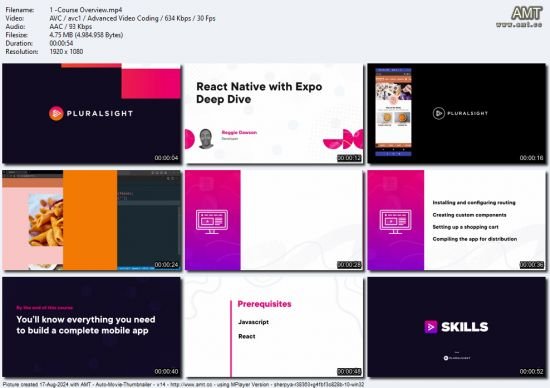Select the React Native with Expo title thumbnail
Screen dimensions: 550x388
[x=274, y=113]
